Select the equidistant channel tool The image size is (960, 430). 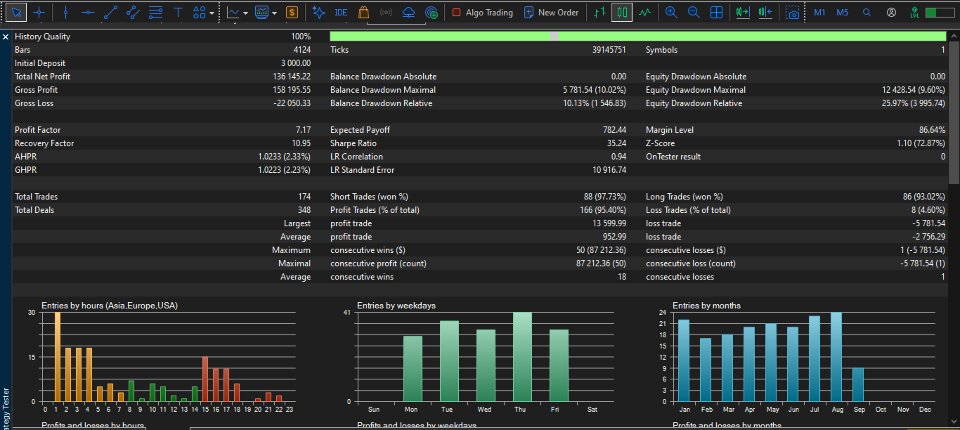coord(133,12)
